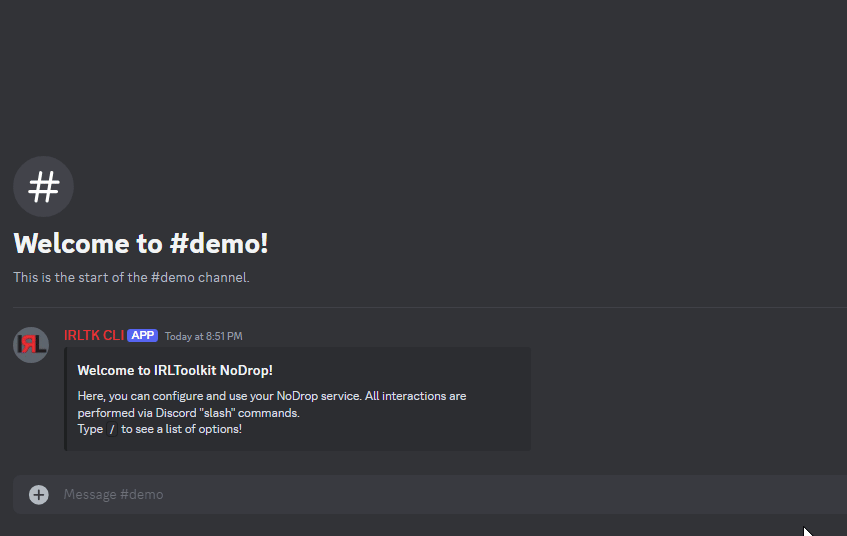The height and width of the screenshot is (536, 847).
Task: Select the slash inline code snippet
Action: point(112,429)
